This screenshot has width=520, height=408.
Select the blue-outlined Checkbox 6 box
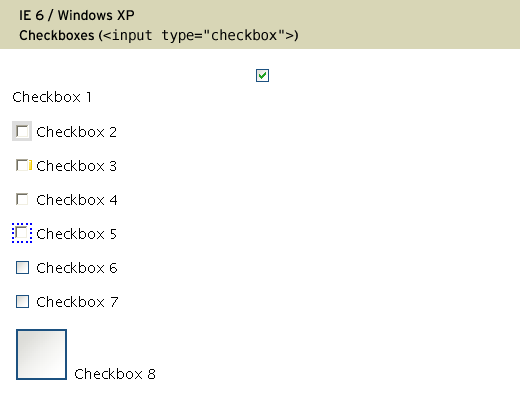coord(22,268)
